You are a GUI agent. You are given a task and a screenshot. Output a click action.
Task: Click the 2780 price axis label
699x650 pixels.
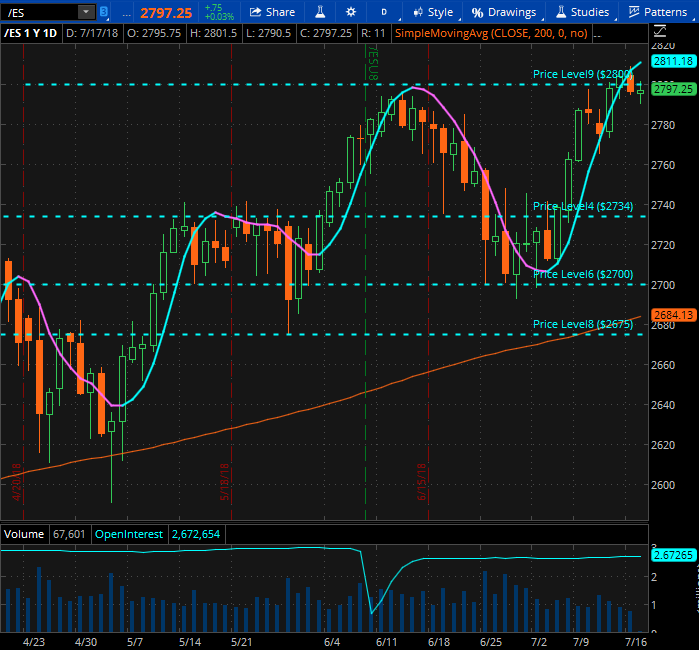point(663,125)
